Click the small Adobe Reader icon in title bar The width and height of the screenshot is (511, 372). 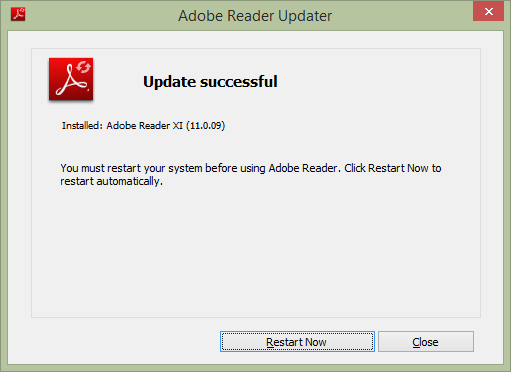tap(18, 14)
